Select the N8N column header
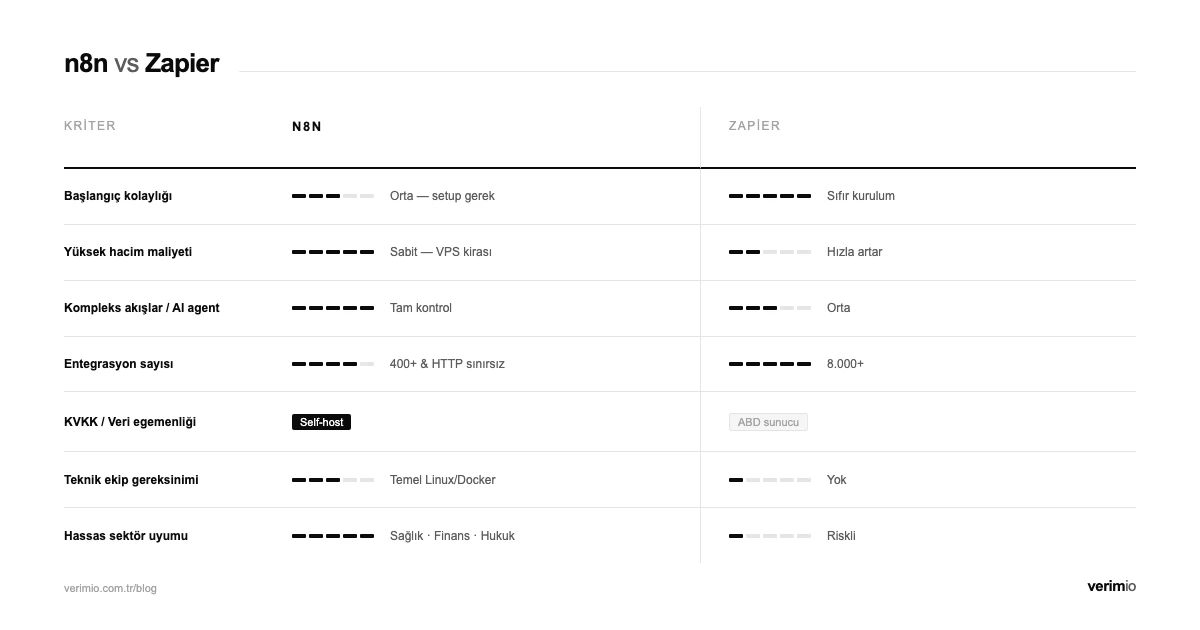Image resolution: width=1200 pixels, height=630 pixels. (307, 127)
